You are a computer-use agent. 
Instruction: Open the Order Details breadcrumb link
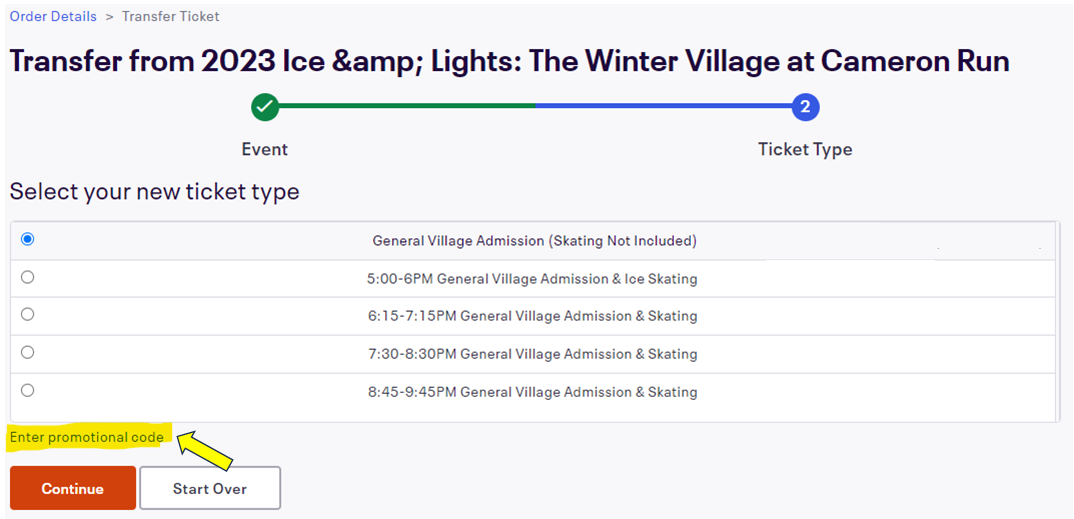click(x=53, y=16)
